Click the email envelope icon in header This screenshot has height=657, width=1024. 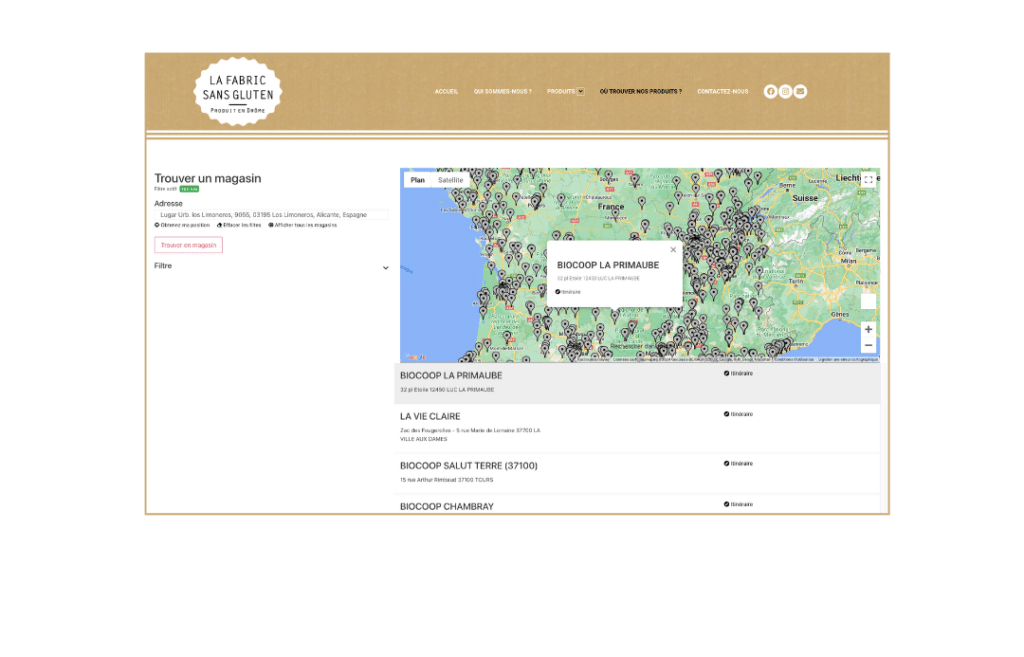point(801,91)
